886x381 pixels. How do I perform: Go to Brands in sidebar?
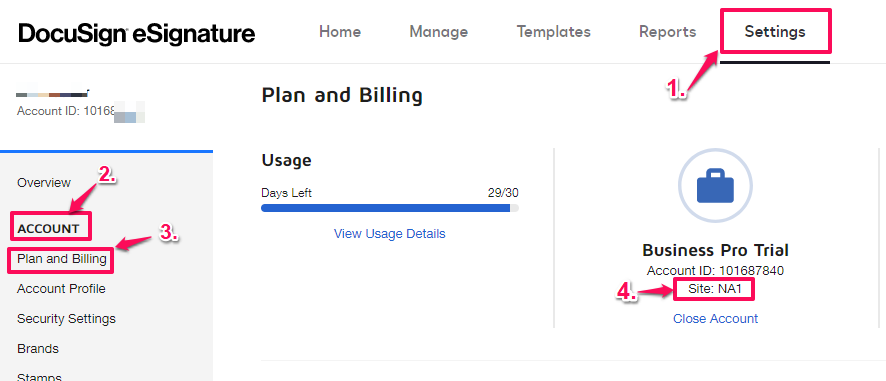(x=38, y=349)
